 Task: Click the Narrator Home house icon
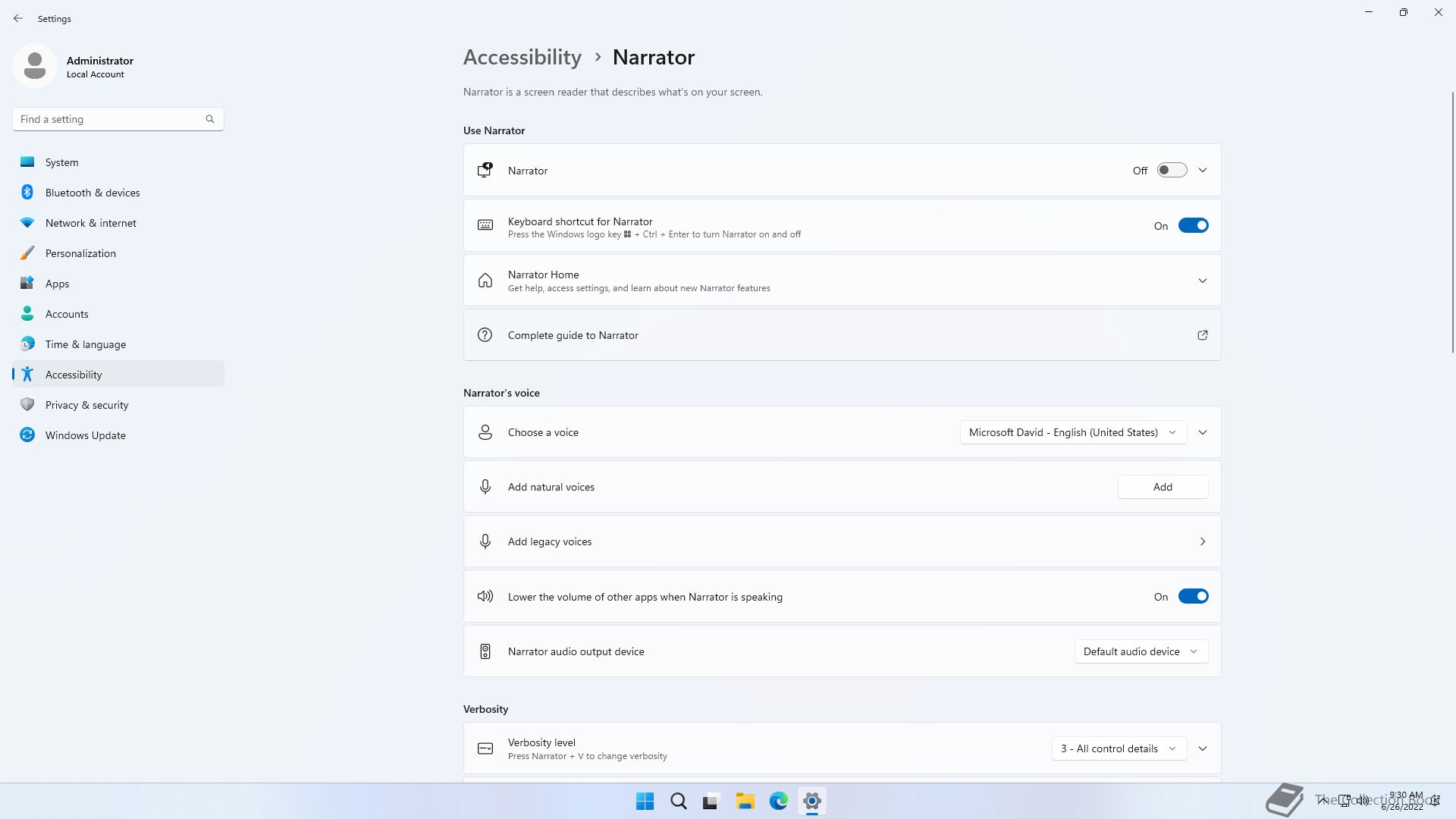[x=485, y=281]
